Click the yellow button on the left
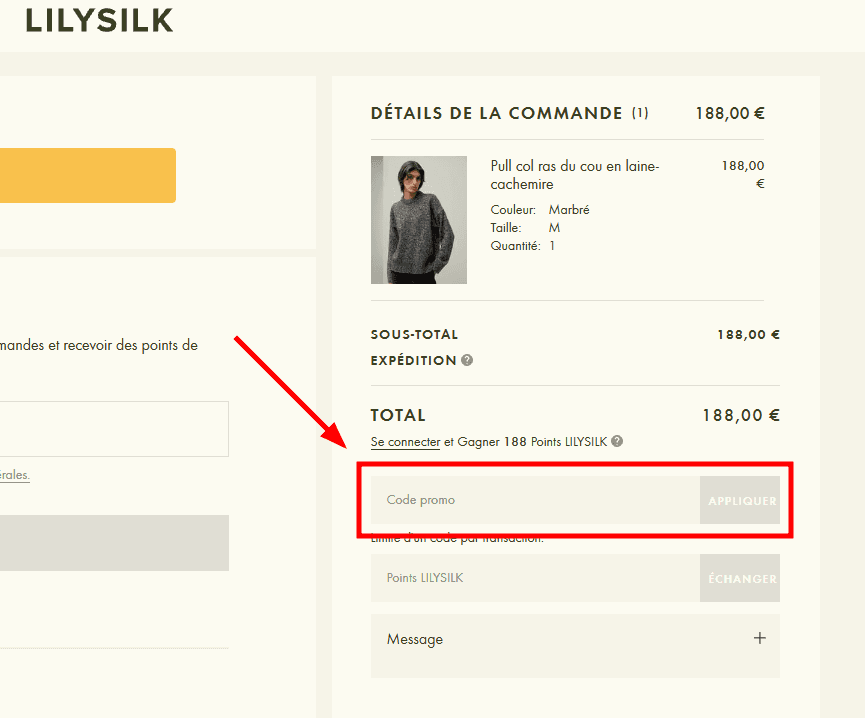 coord(88,175)
